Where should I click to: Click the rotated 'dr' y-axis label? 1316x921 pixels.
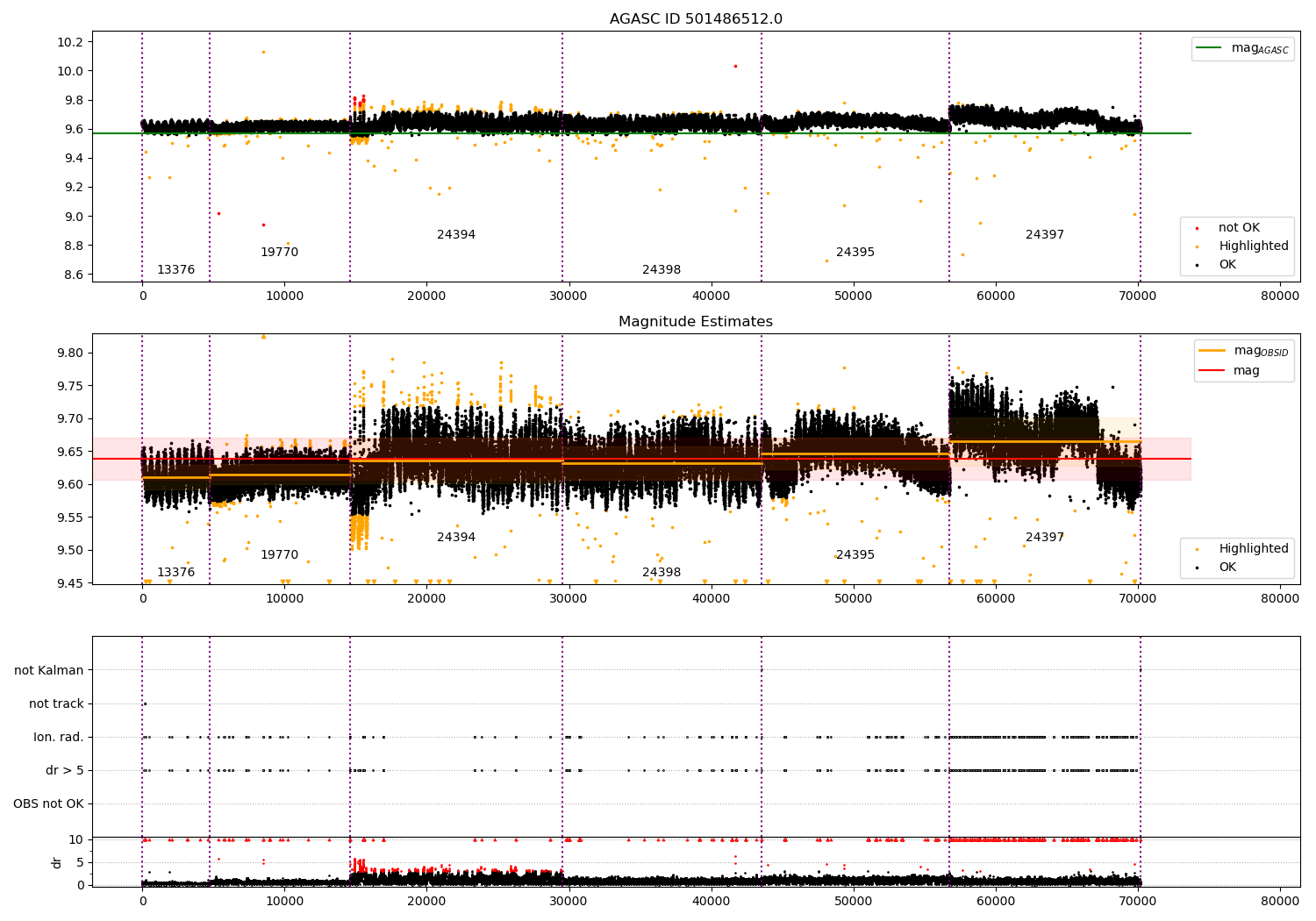[57, 862]
